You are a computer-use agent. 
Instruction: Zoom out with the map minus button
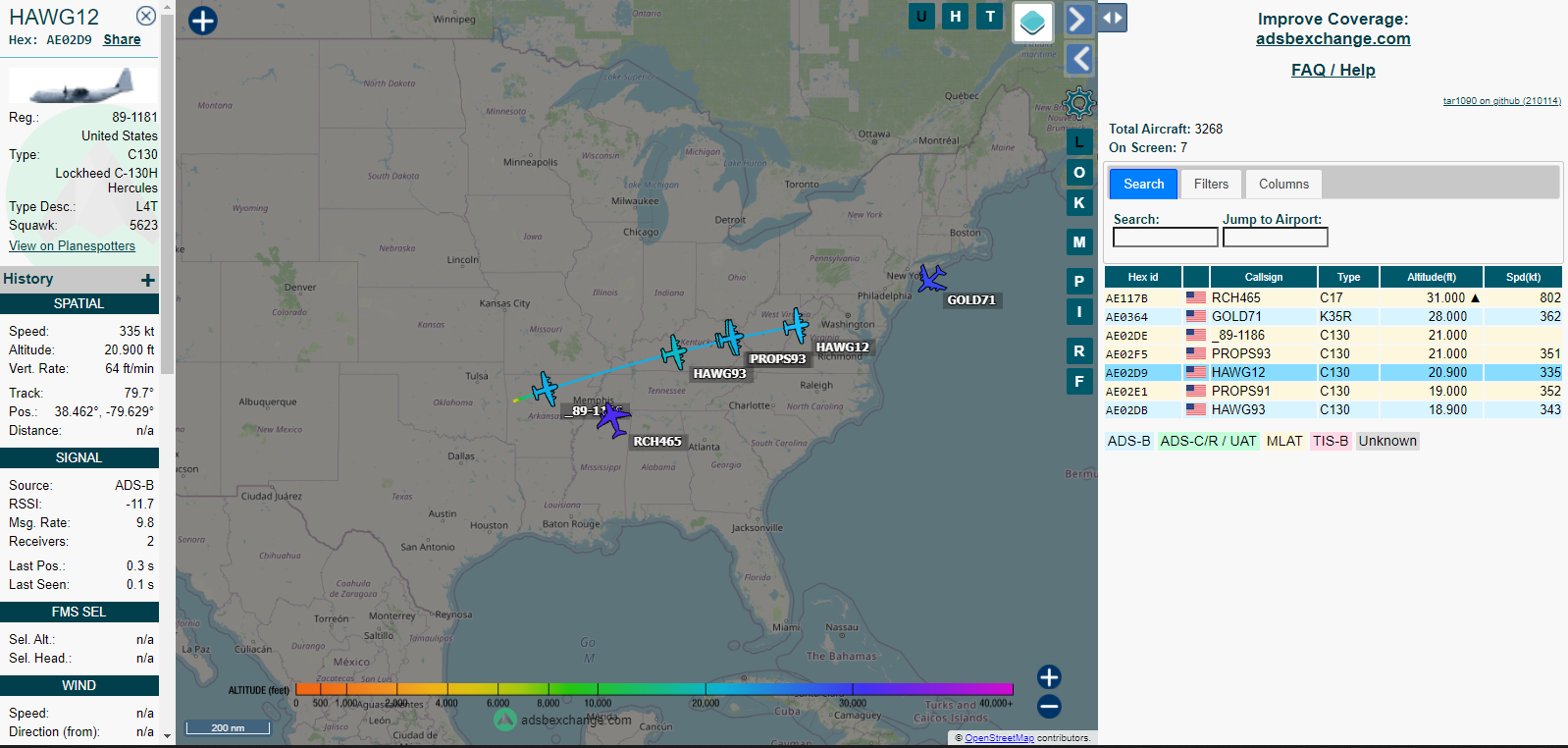coord(1049,706)
